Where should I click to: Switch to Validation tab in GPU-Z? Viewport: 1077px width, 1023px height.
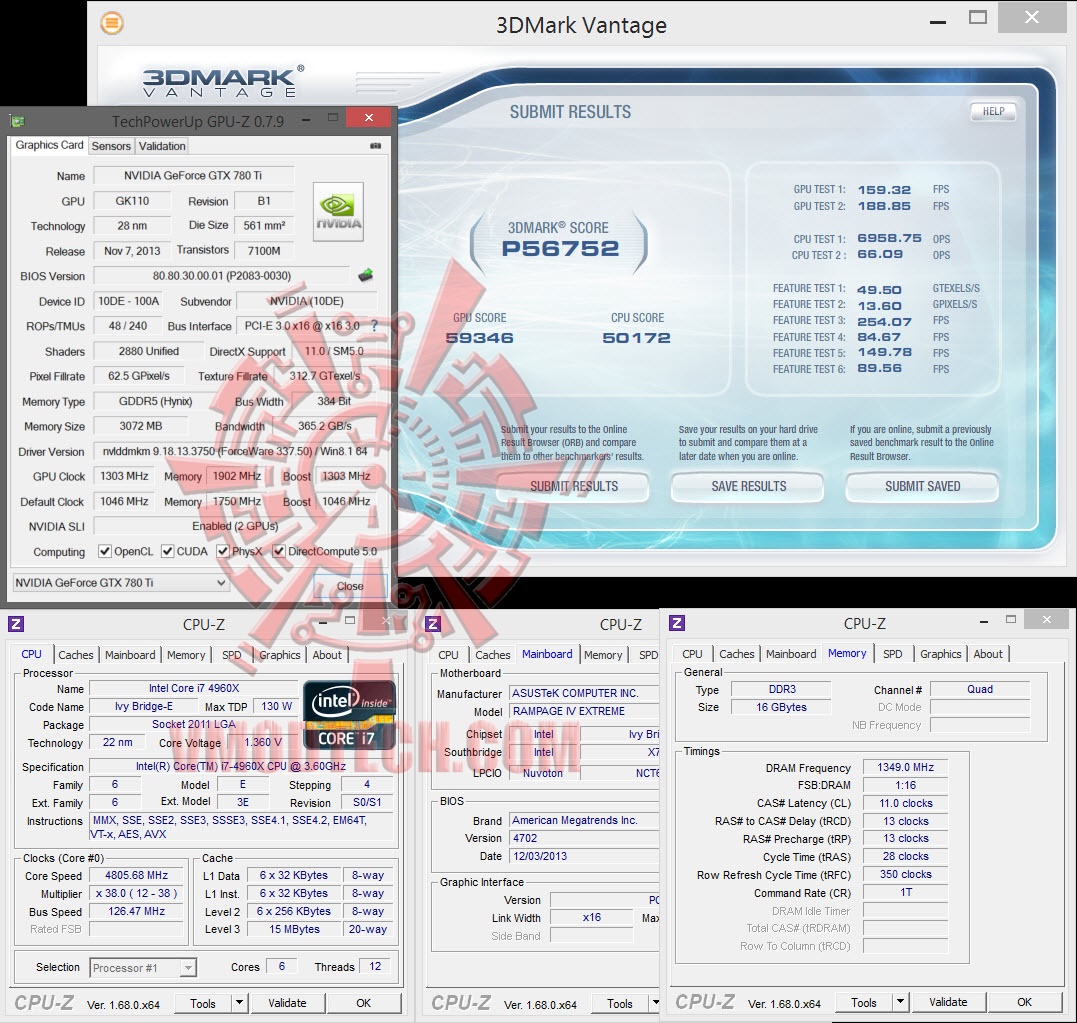(162, 146)
